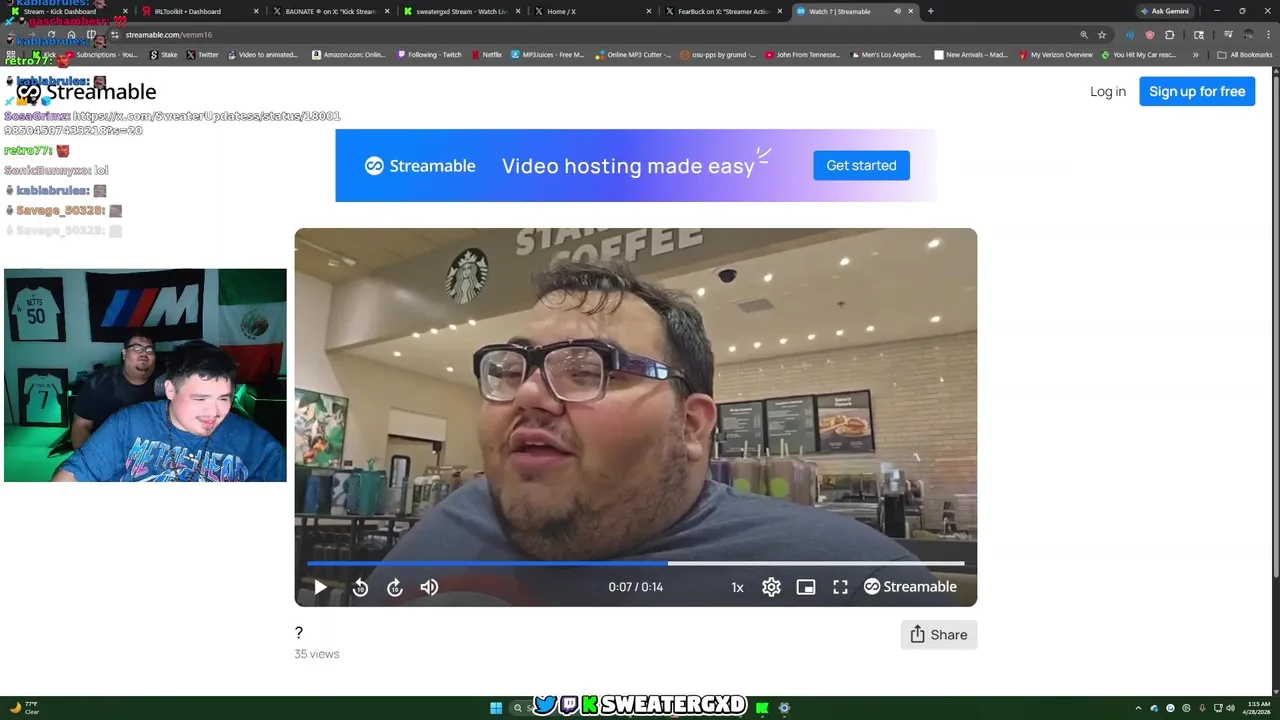
Task: Open playback speed 1x menu
Action: click(737, 587)
